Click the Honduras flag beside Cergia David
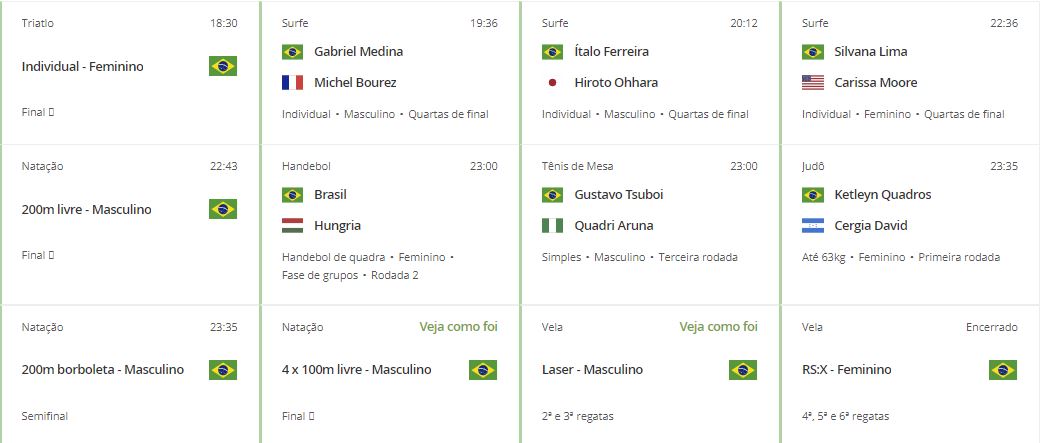 click(813, 226)
